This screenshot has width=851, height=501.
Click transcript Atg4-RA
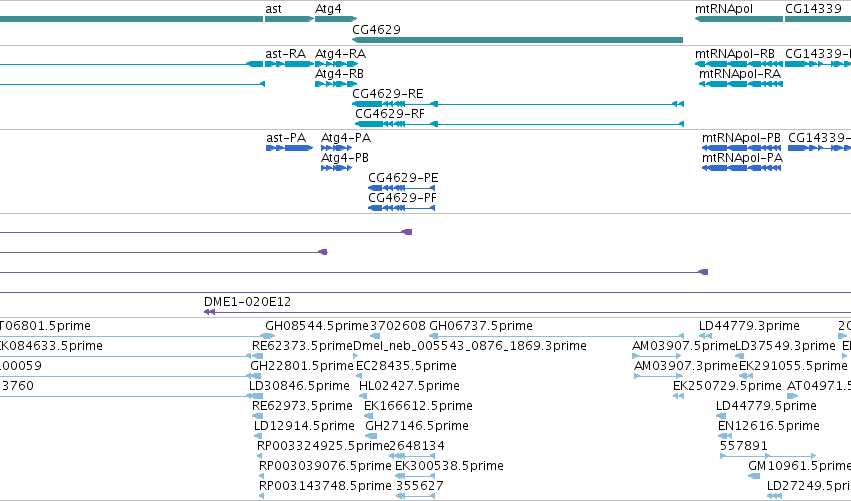pyautogui.click(x=340, y=54)
